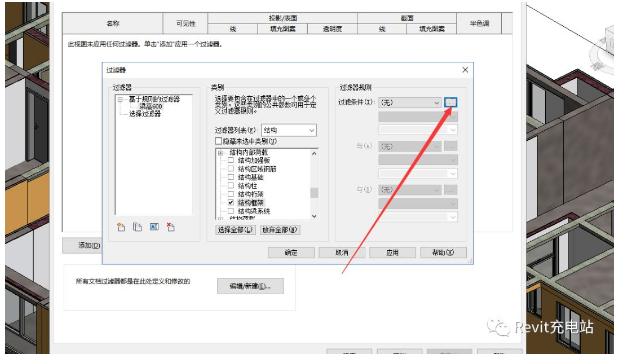Click the Duplicate filter icon
The image size is (621, 360).
click(x=137, y=227)
